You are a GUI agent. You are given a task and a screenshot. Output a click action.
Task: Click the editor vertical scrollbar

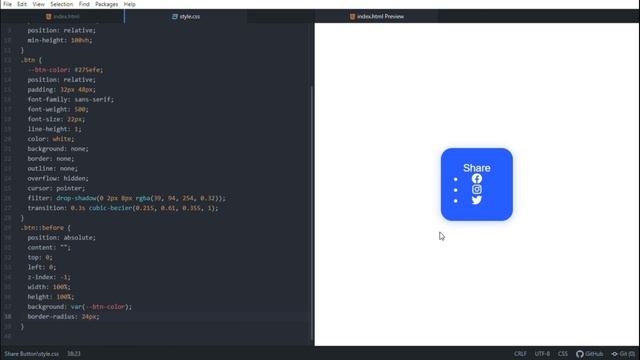tap(312, 212)
